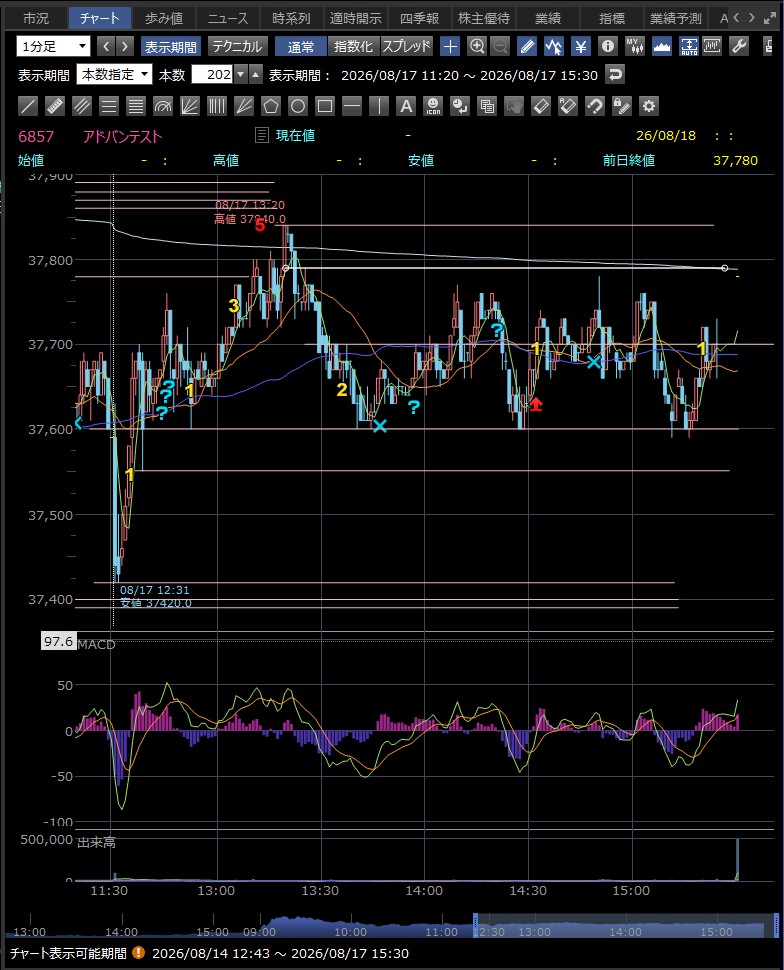Go to next timeframe with right chevron
This screenshot has width=784, height=970.
(x=125, y=46)
